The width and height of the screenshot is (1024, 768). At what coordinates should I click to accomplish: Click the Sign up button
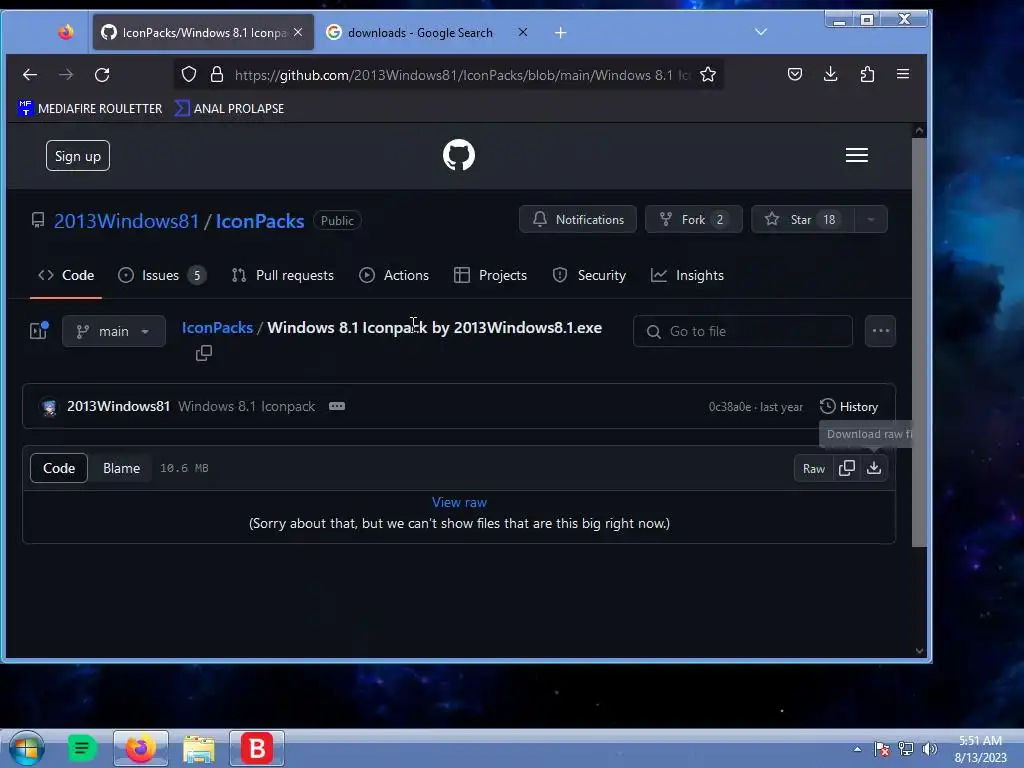tap(78, 156)
